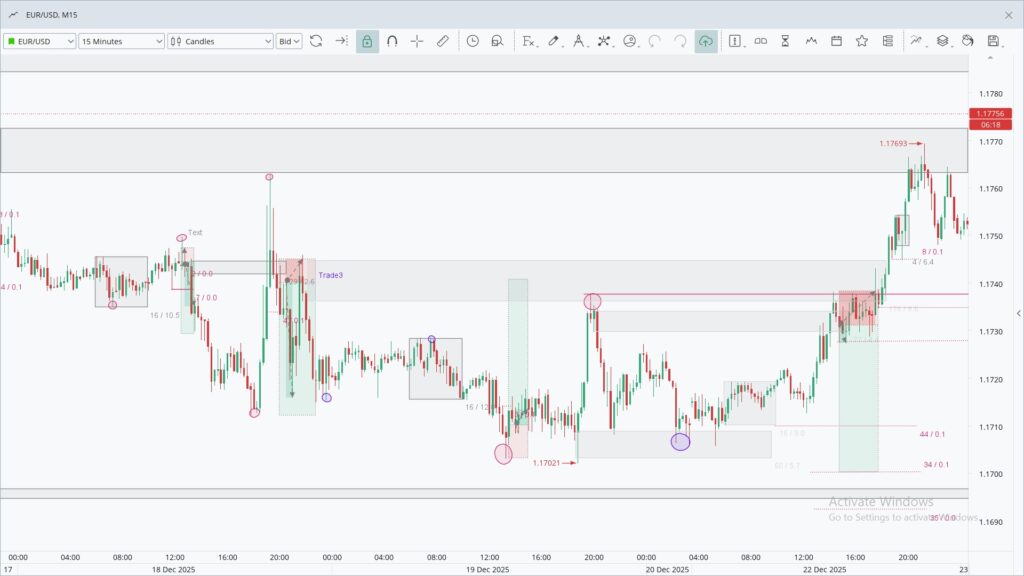This screenshot has height=576, width=1024.
Task: Click the refresh chart icon
Action: (316, 41)
